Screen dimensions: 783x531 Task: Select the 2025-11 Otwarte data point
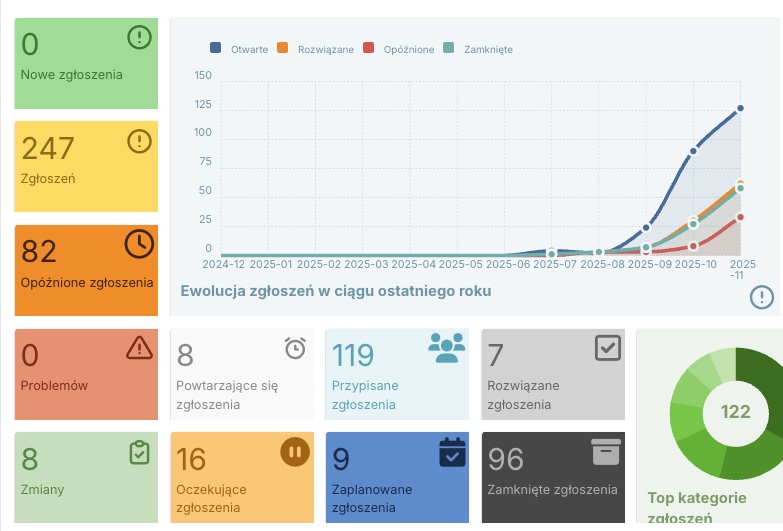[x=740, y=108]
